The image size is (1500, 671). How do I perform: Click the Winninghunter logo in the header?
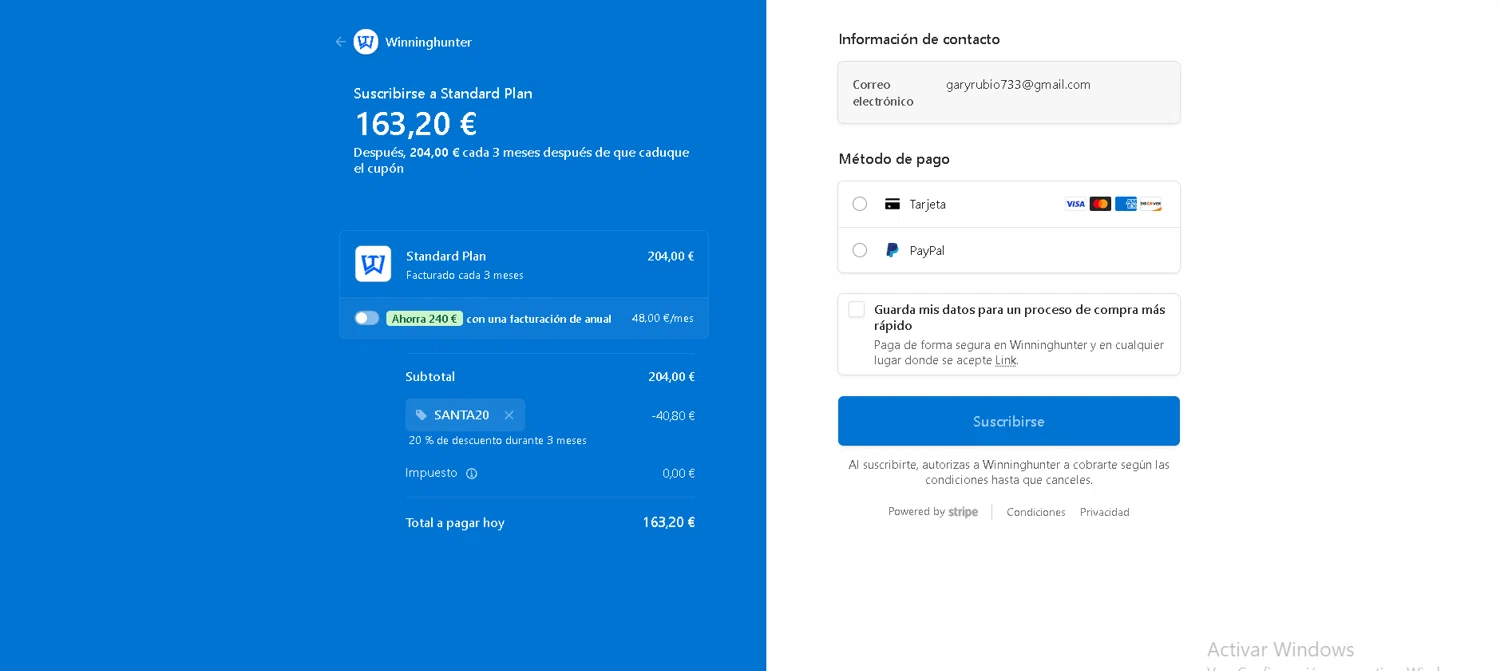click(366, 42)
